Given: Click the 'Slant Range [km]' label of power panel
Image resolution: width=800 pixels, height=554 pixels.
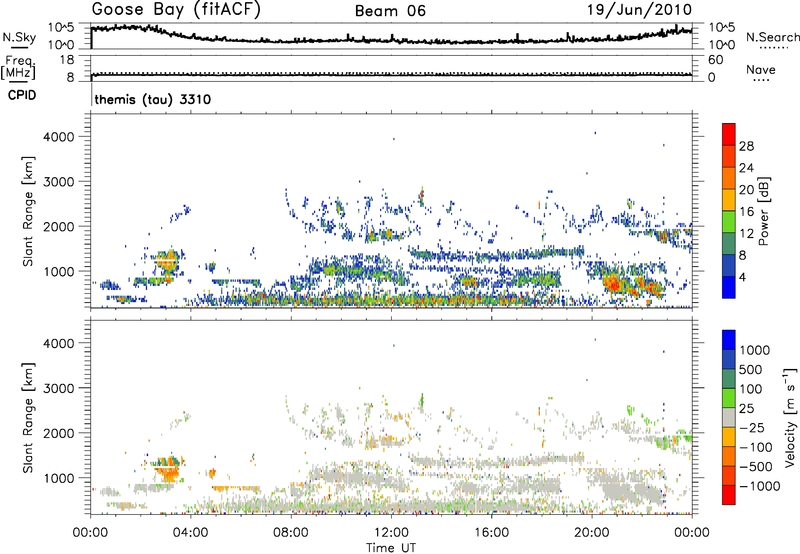Looking at the screenshot, I should coord(28,211).
